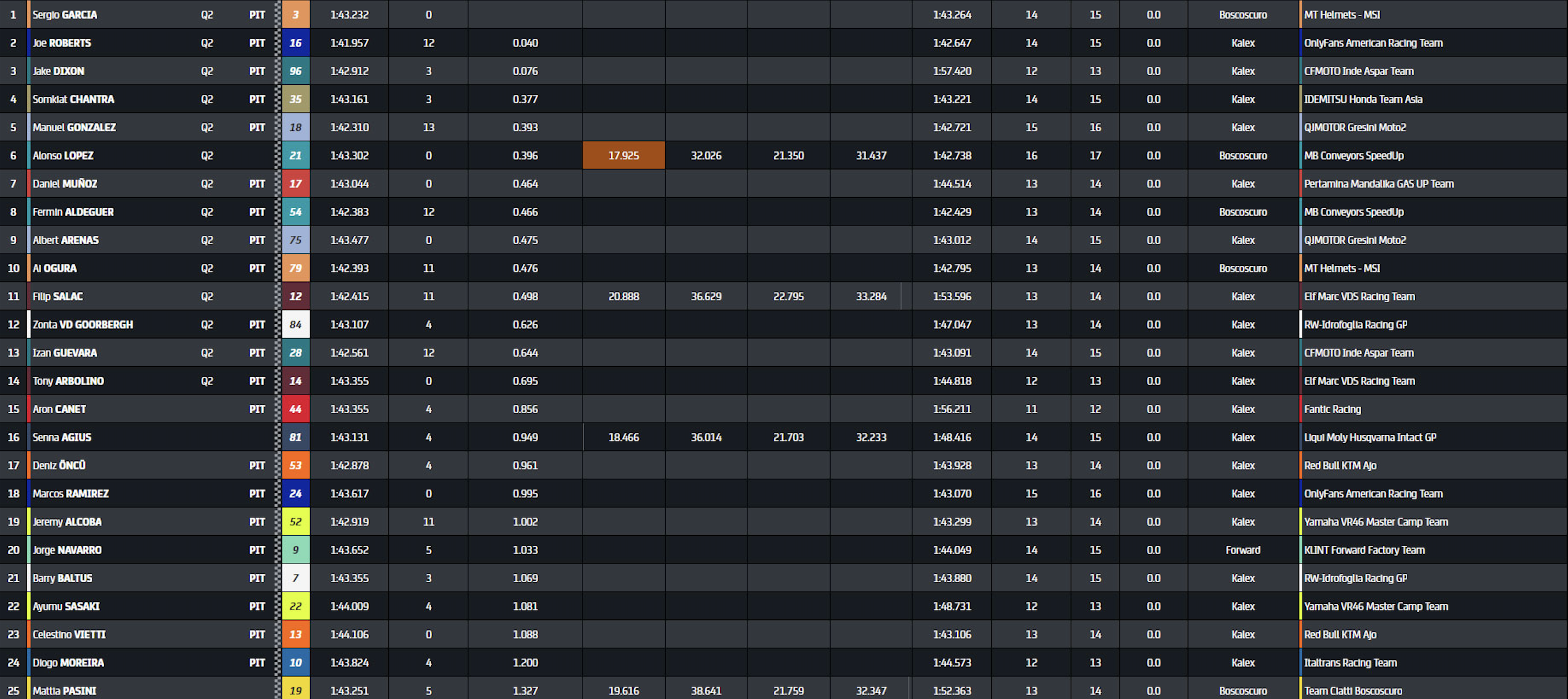1568x699 pixels.
Task: Select the orange number 53 badge
Action: (295, 466)
